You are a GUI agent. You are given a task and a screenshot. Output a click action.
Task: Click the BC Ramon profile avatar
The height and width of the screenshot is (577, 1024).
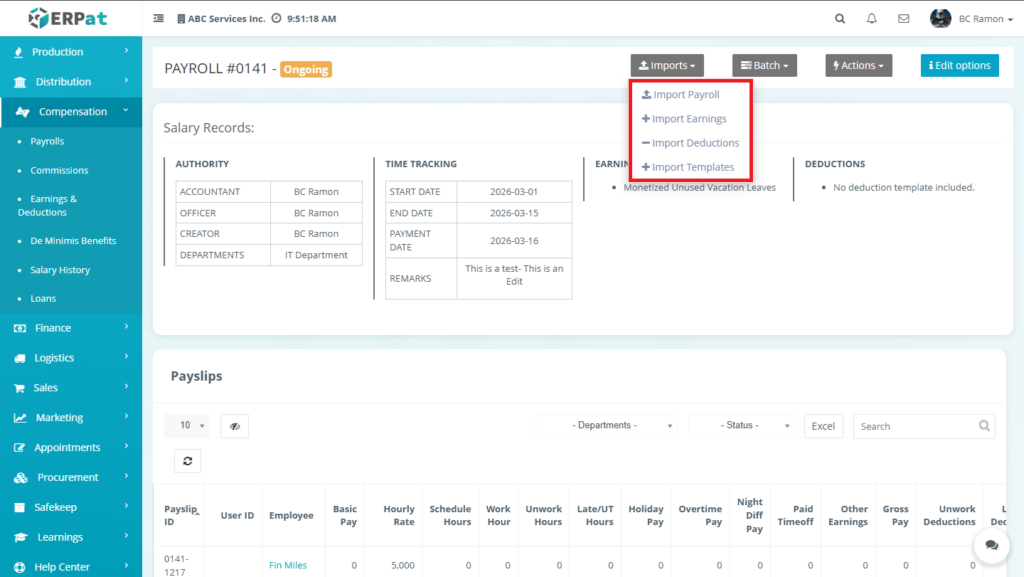(x=940, y=19)
